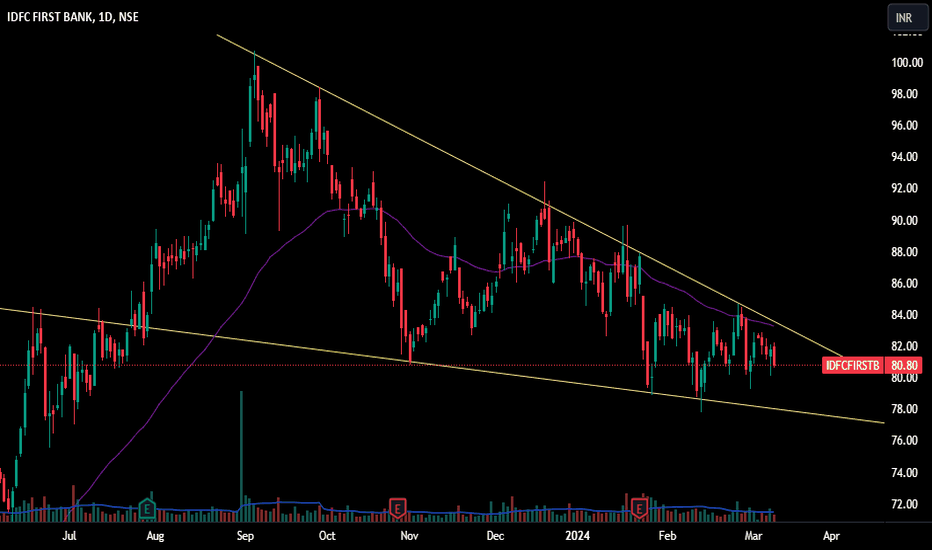Click the 82.00 price axis label

[905, 346]
